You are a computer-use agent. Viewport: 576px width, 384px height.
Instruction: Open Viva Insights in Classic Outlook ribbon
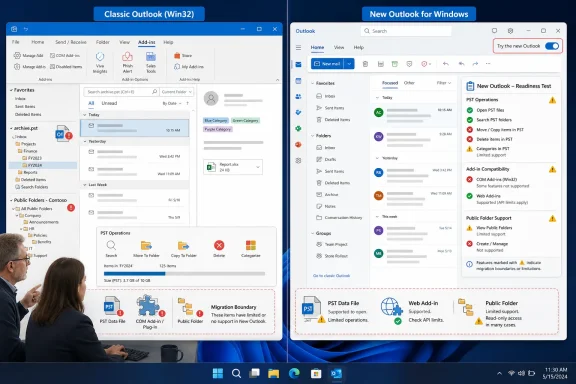[100, 62]
